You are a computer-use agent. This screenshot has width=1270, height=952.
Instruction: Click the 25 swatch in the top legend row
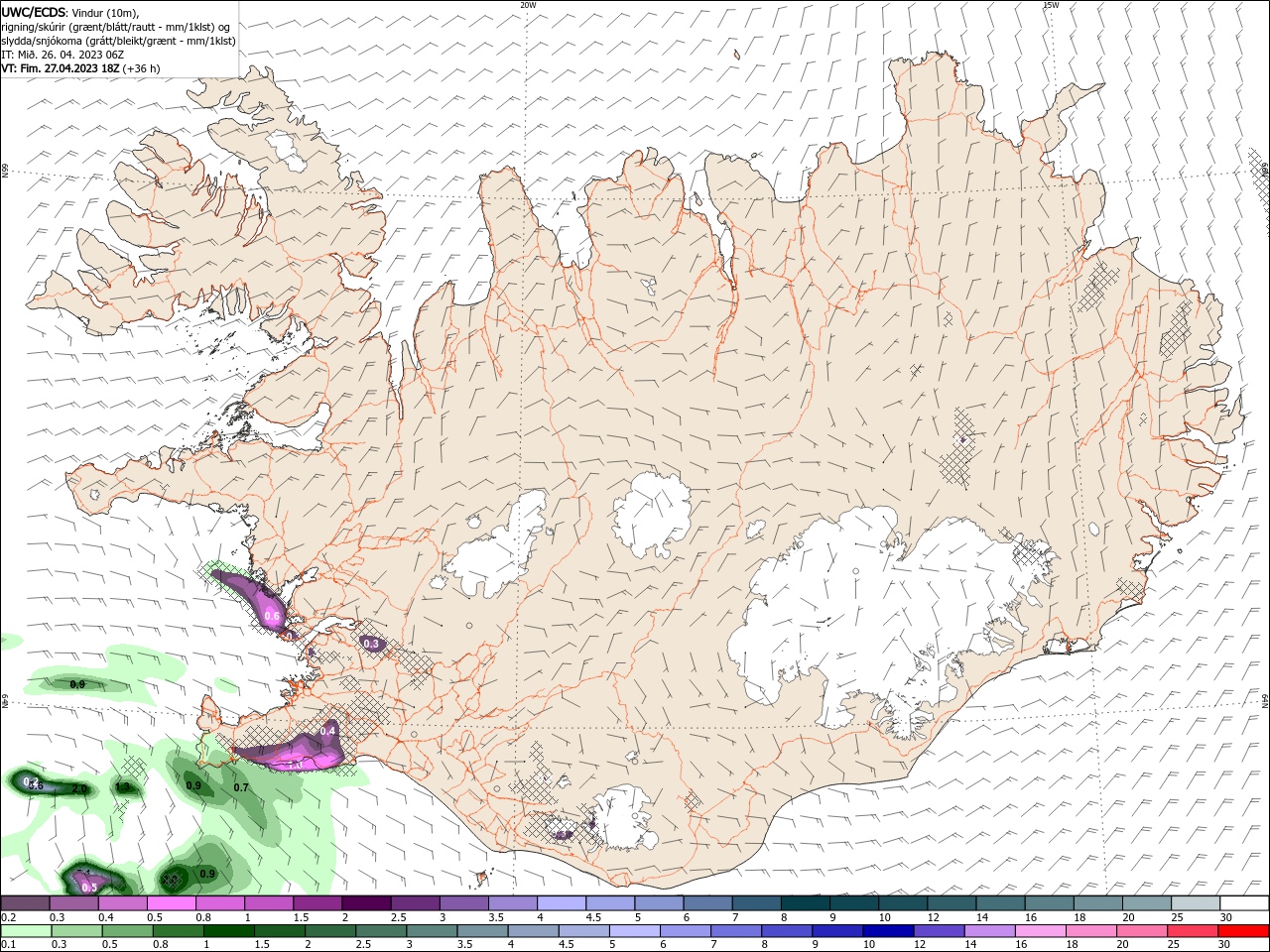1195,903
